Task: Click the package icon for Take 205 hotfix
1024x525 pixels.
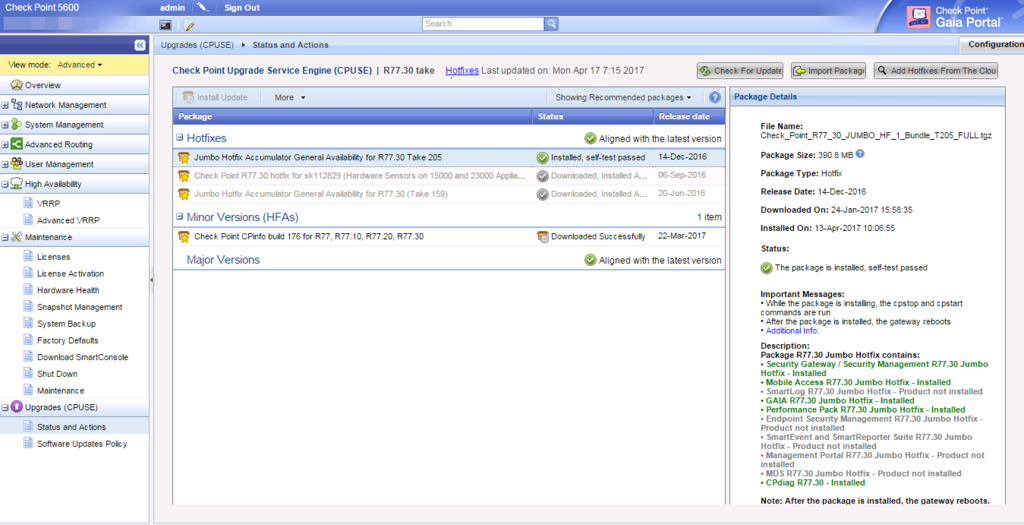Action: (184, 157)
